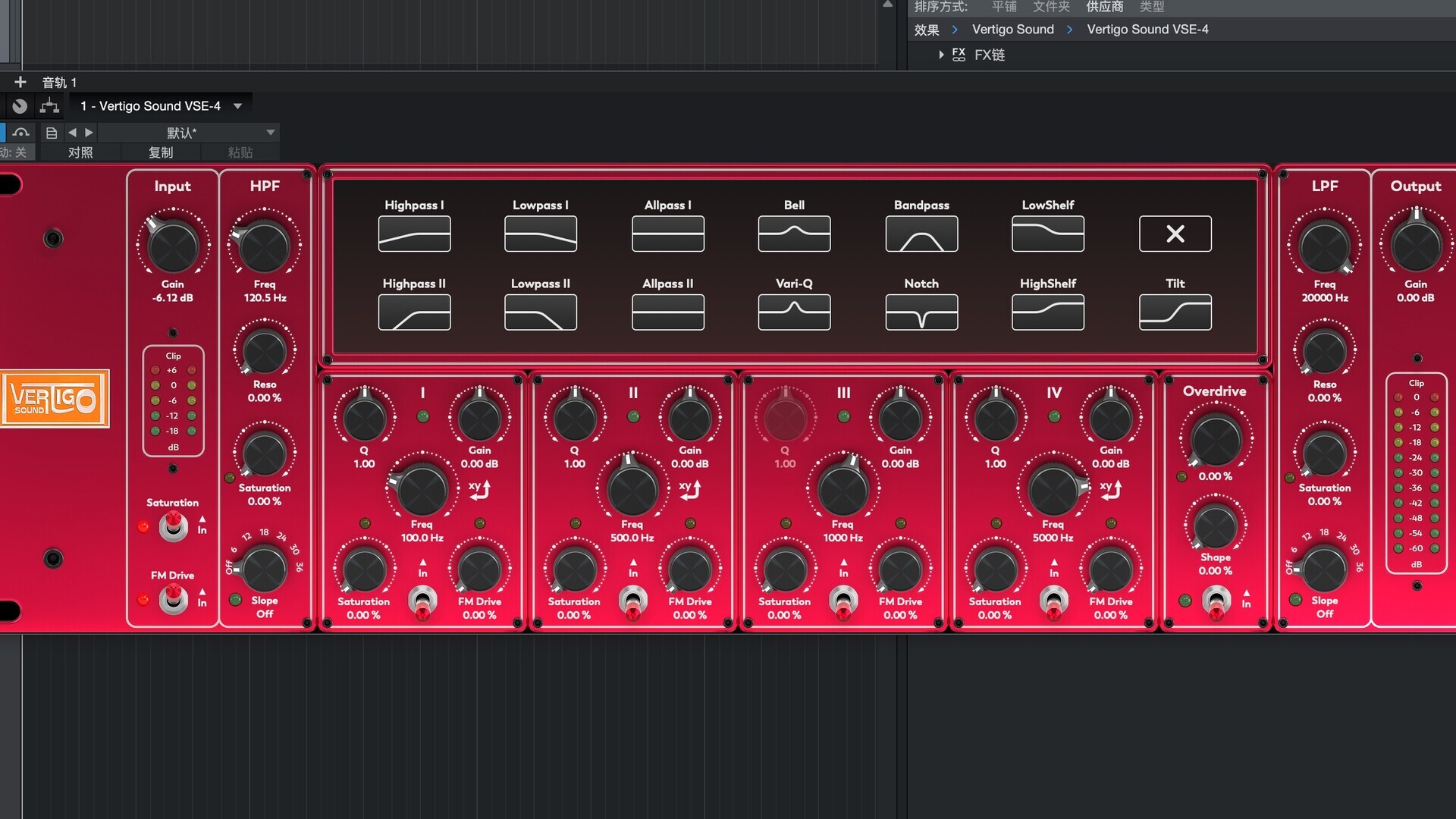Sort browser by 文件夹
This screenshot has width=1456, height=819.
(x=1051, y=7)
